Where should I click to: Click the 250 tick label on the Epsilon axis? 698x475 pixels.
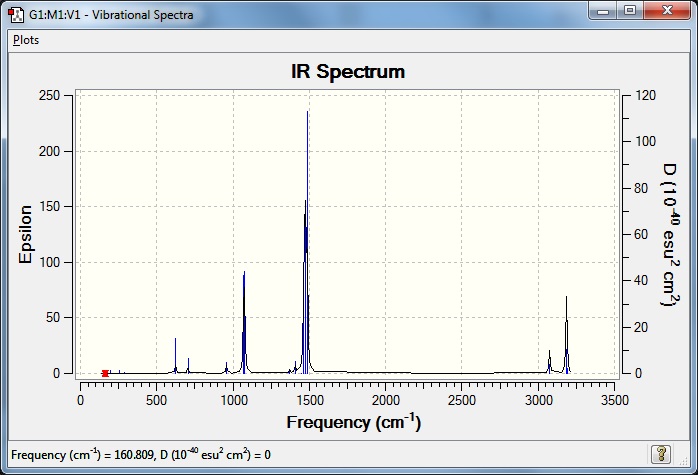(49, 95)
